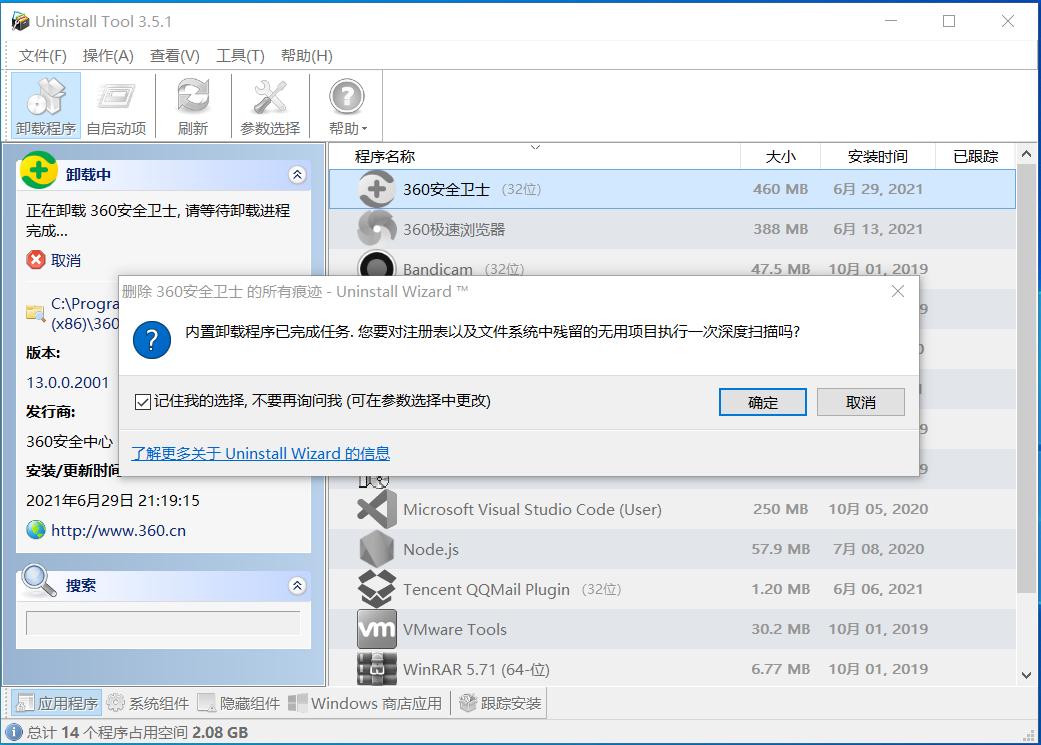Click the 刷新 (refresh) toolbar icon
Image resolution: width=1041 pixels, height=745 pixels.
click(x=192, y=104)
